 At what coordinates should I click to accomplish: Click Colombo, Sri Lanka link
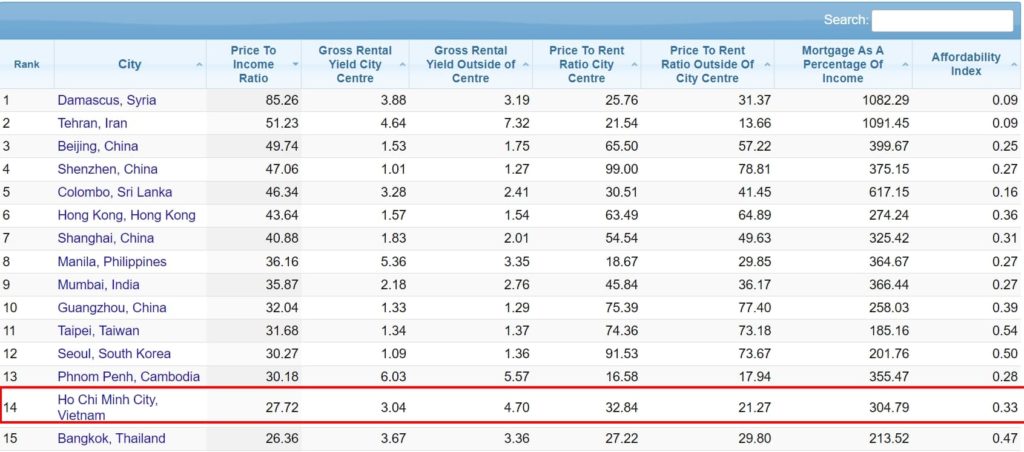[115, 192]
